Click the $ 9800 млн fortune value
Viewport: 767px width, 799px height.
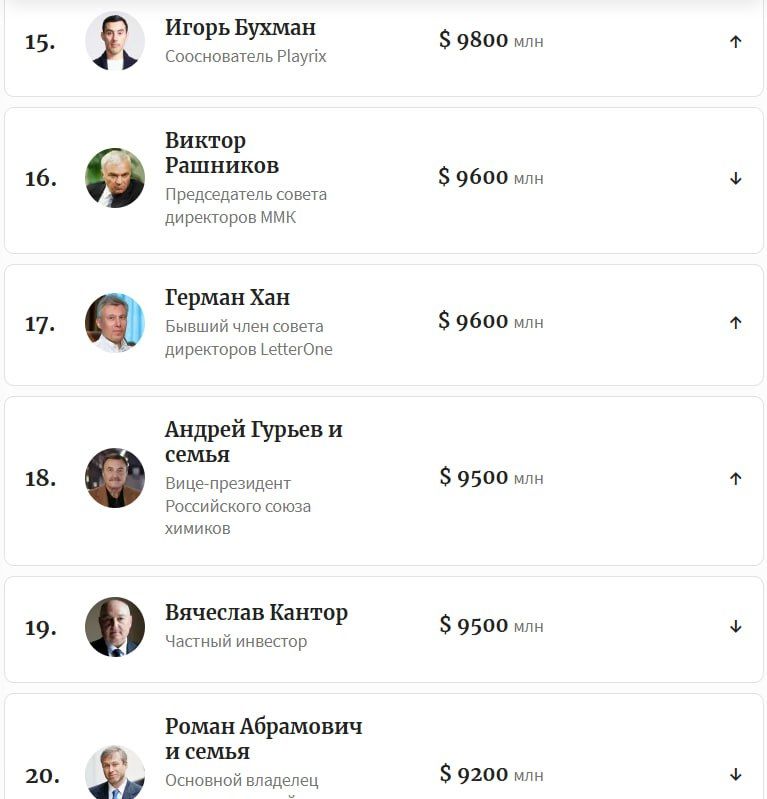490,41
